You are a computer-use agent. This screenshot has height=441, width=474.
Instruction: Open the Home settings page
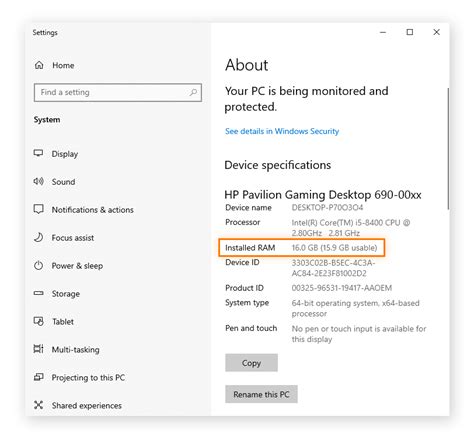[x=63, y=65]
